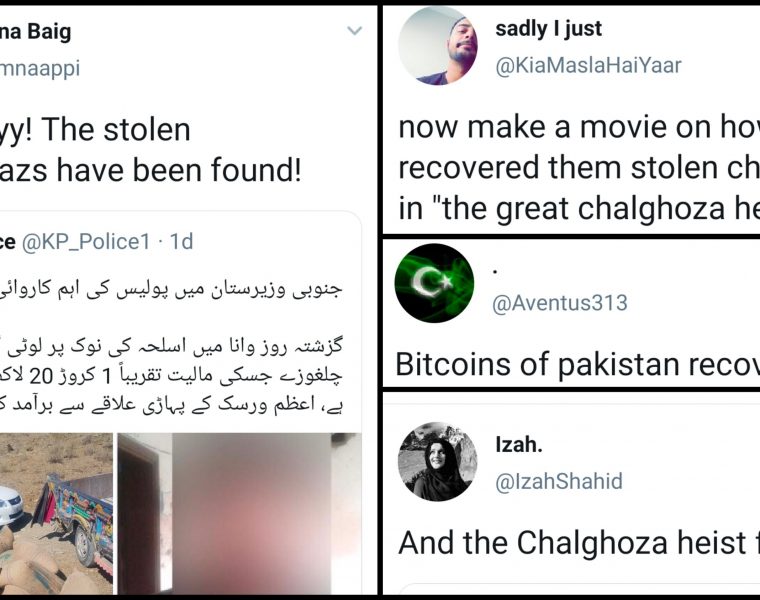Click the '1d' timestamp of quoted tweet

point(182,241)
